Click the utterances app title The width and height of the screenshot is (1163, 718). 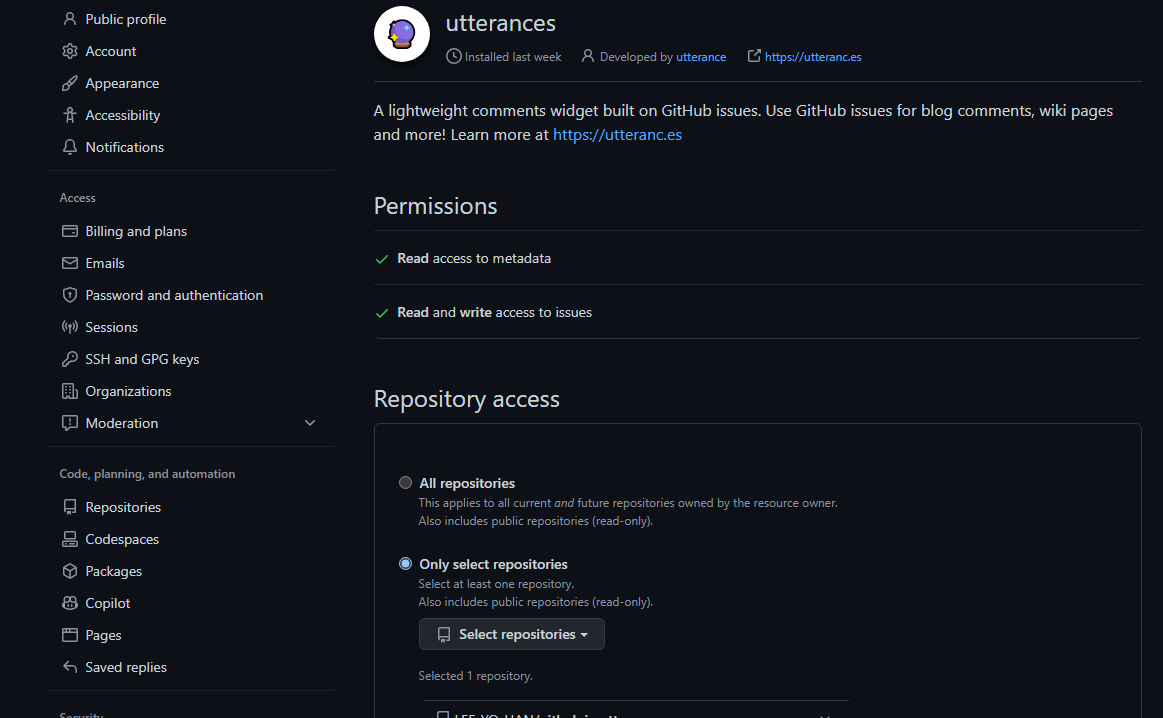[501, 23]
